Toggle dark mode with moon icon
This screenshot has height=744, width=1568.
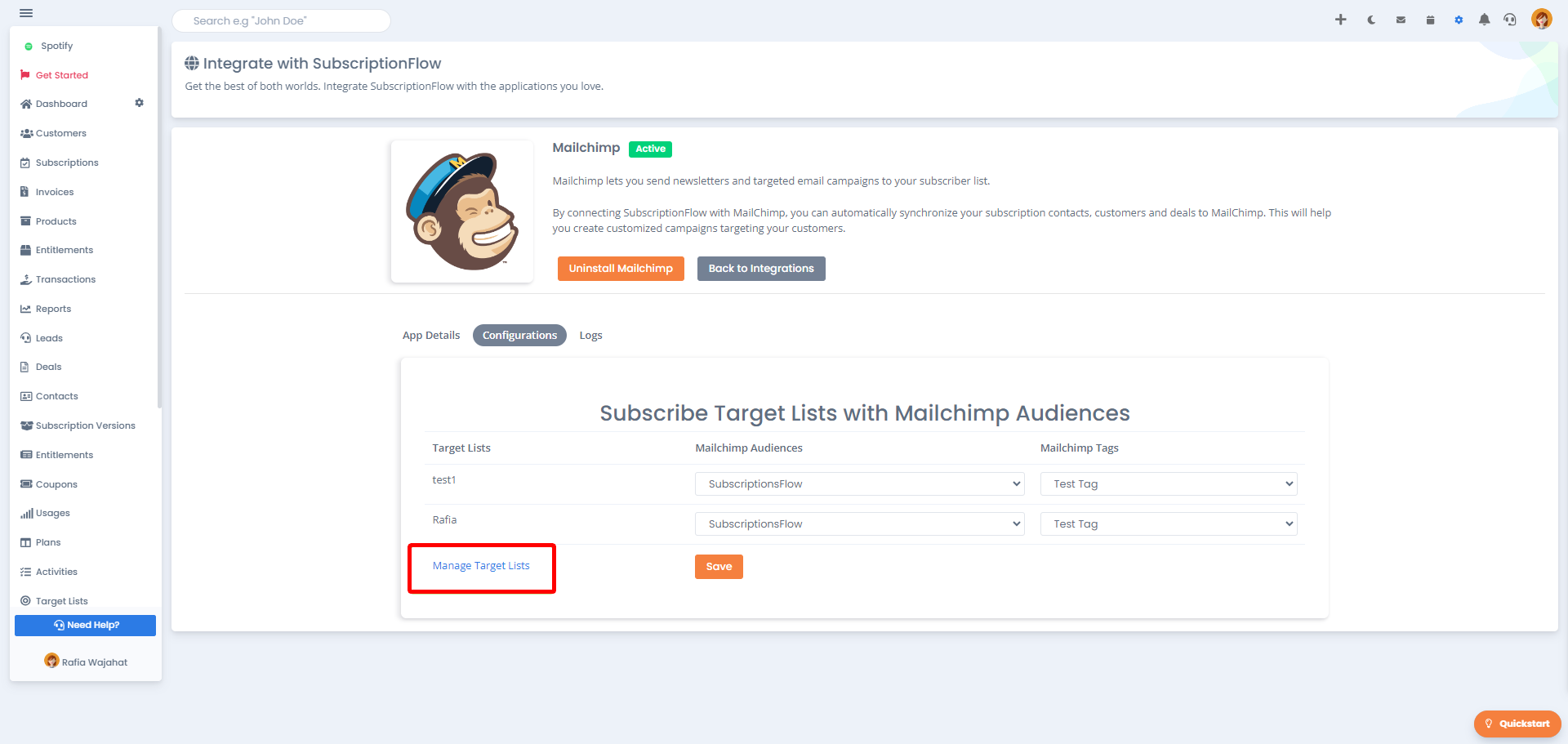pyautogui.click(x=1371, y=20)
